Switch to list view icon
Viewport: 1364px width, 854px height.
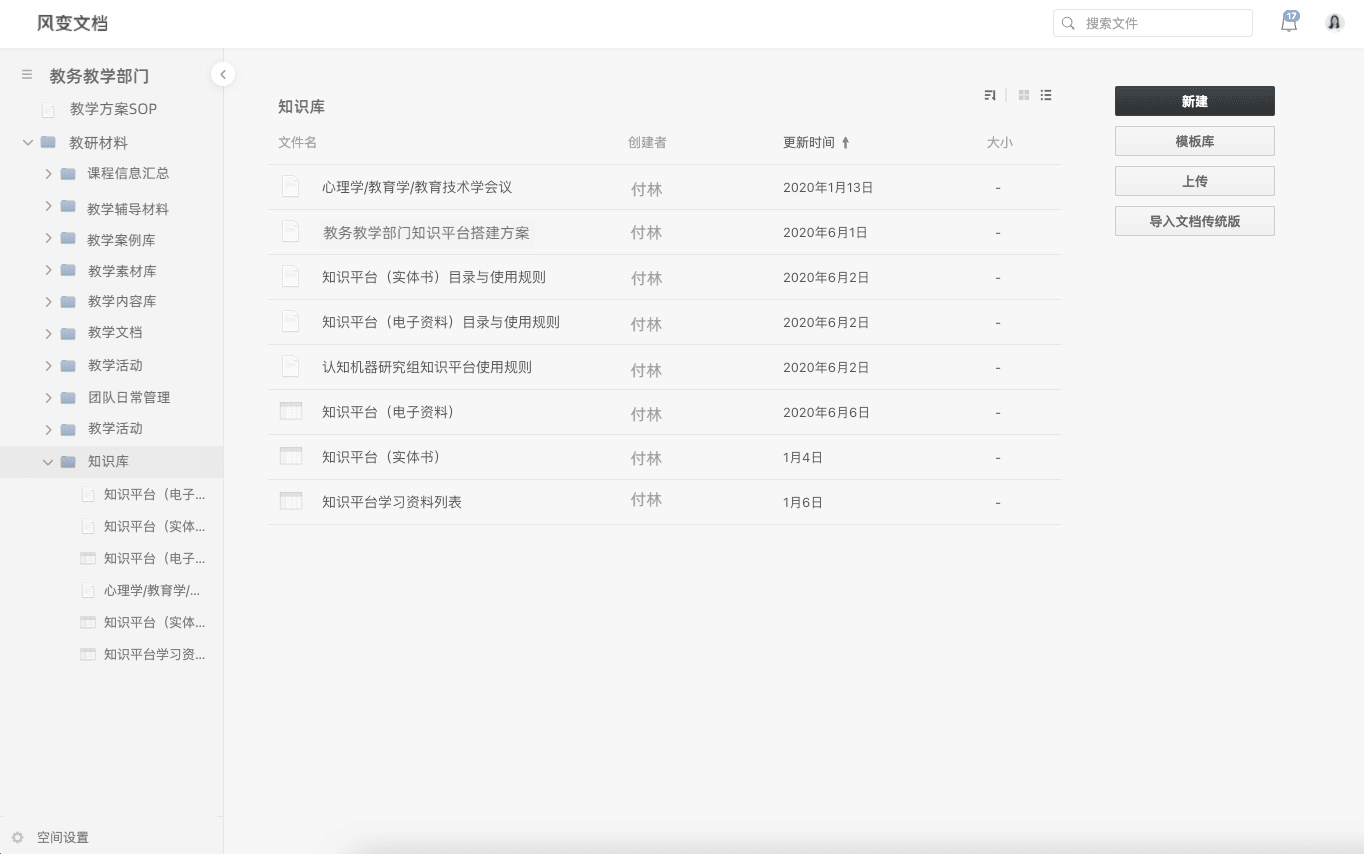pyautogui.click(x=1046, y=95)
